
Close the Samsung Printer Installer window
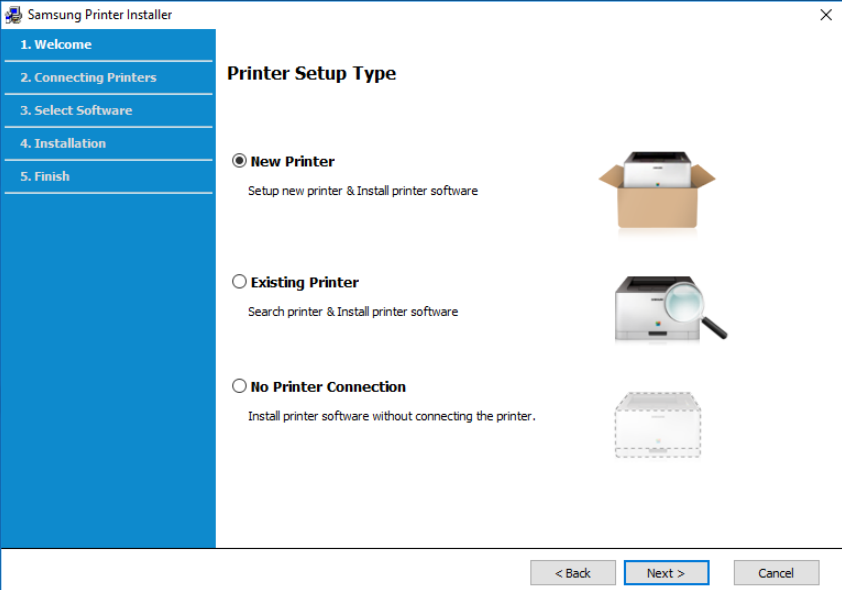[825, 15]
